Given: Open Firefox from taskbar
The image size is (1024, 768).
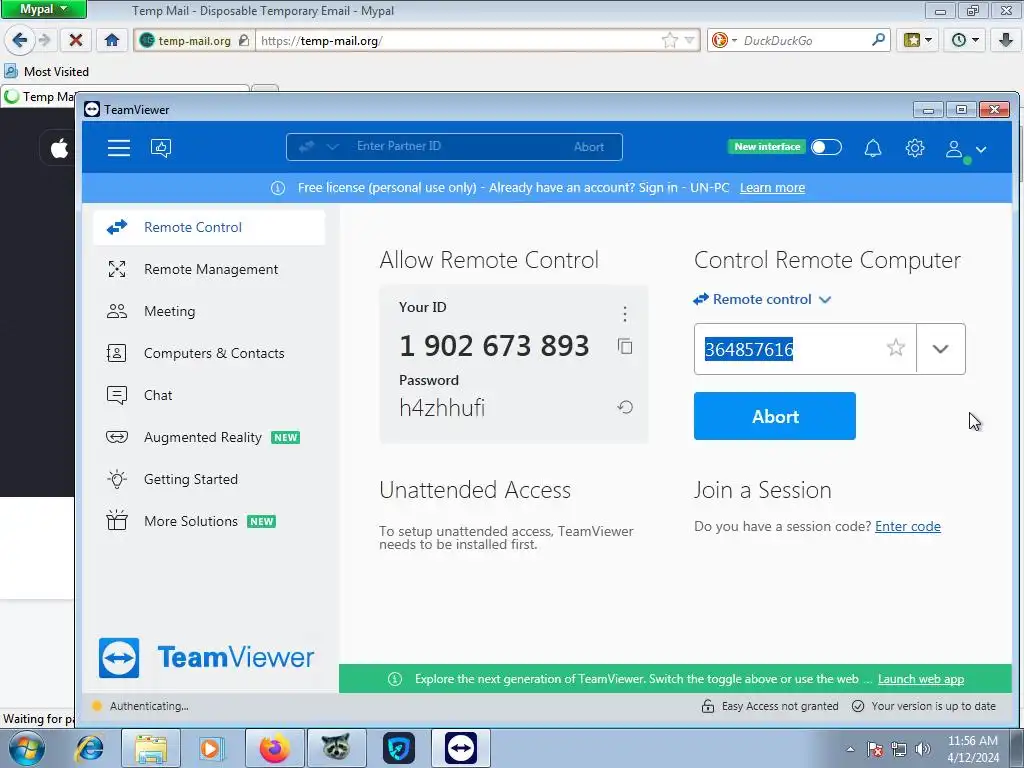Looking at the screenshot, I should click(x=274, y=748).
